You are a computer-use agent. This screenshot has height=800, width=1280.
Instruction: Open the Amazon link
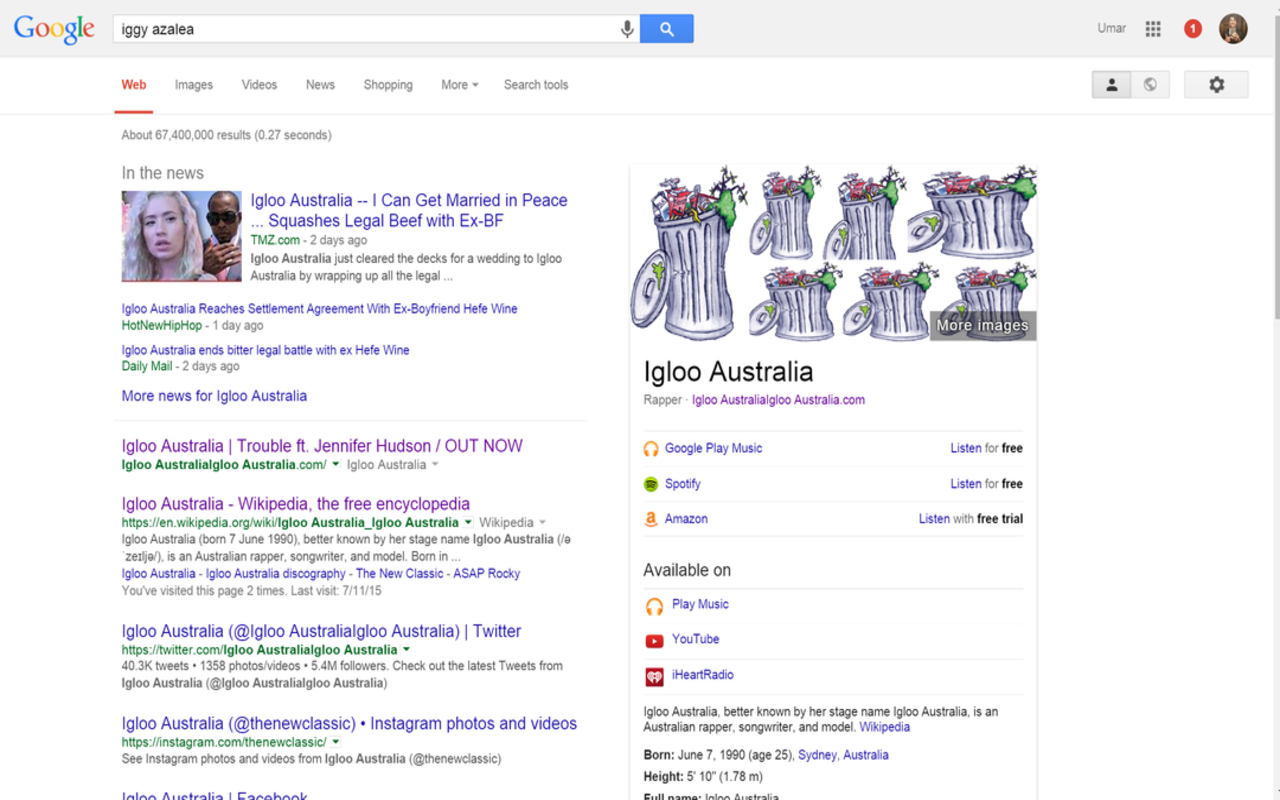pyautogui.click(x=686, y=519)
